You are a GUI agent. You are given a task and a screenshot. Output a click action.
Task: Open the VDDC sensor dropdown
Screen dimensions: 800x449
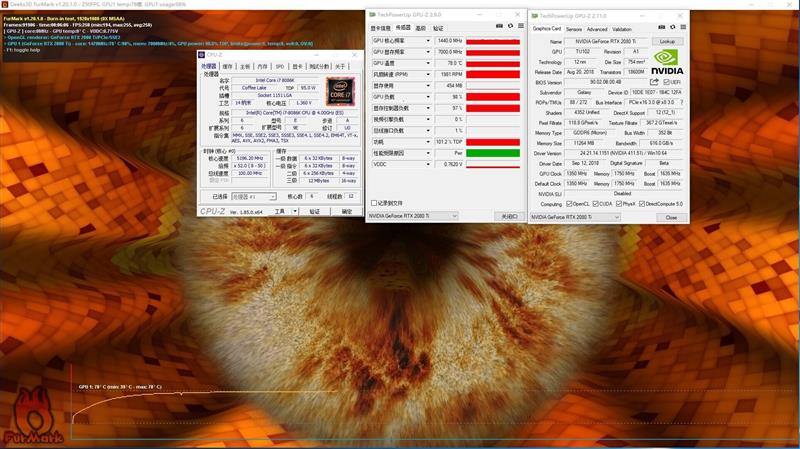pos(428,164)
